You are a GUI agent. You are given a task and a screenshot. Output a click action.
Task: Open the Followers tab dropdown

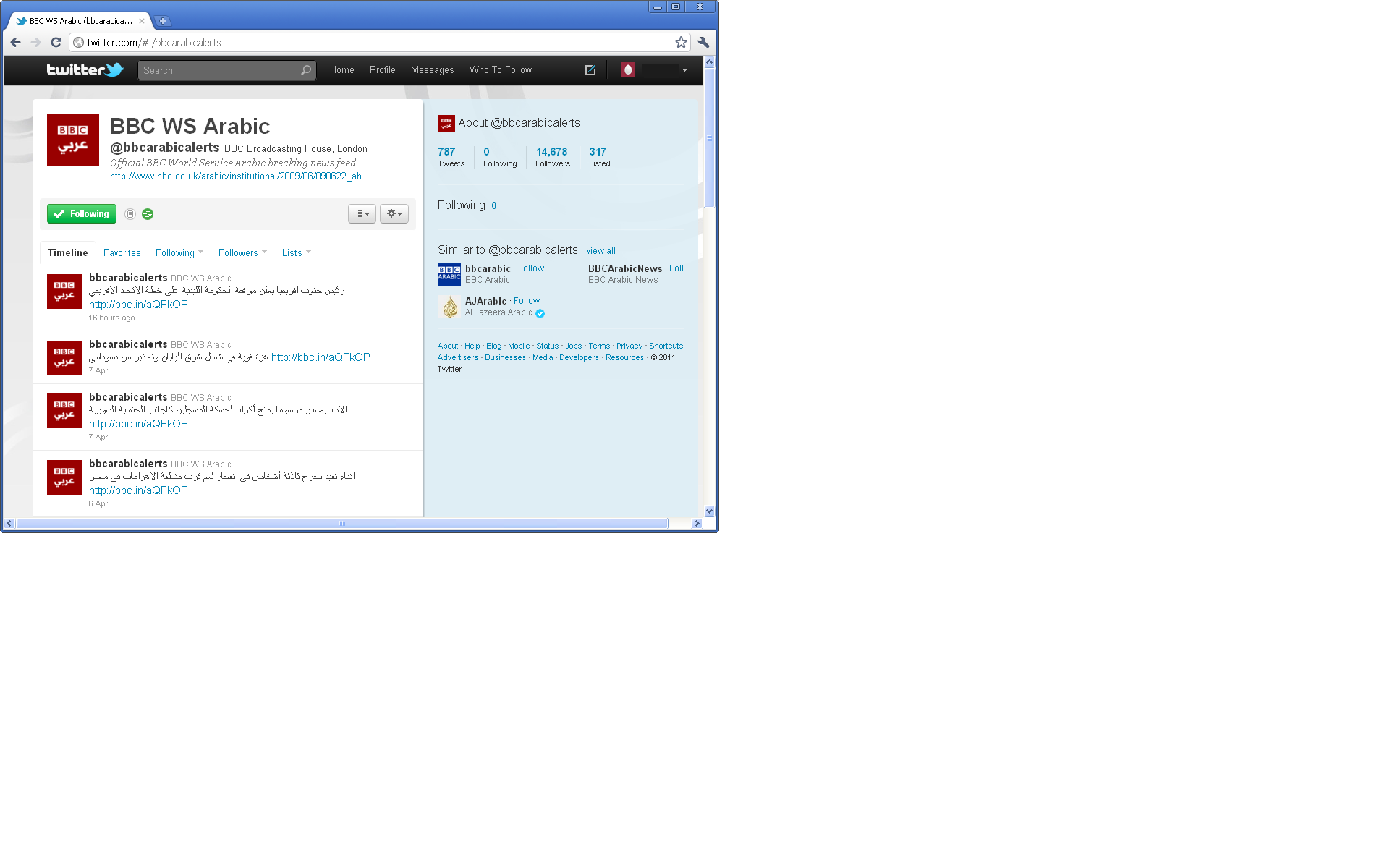(243, 252)
